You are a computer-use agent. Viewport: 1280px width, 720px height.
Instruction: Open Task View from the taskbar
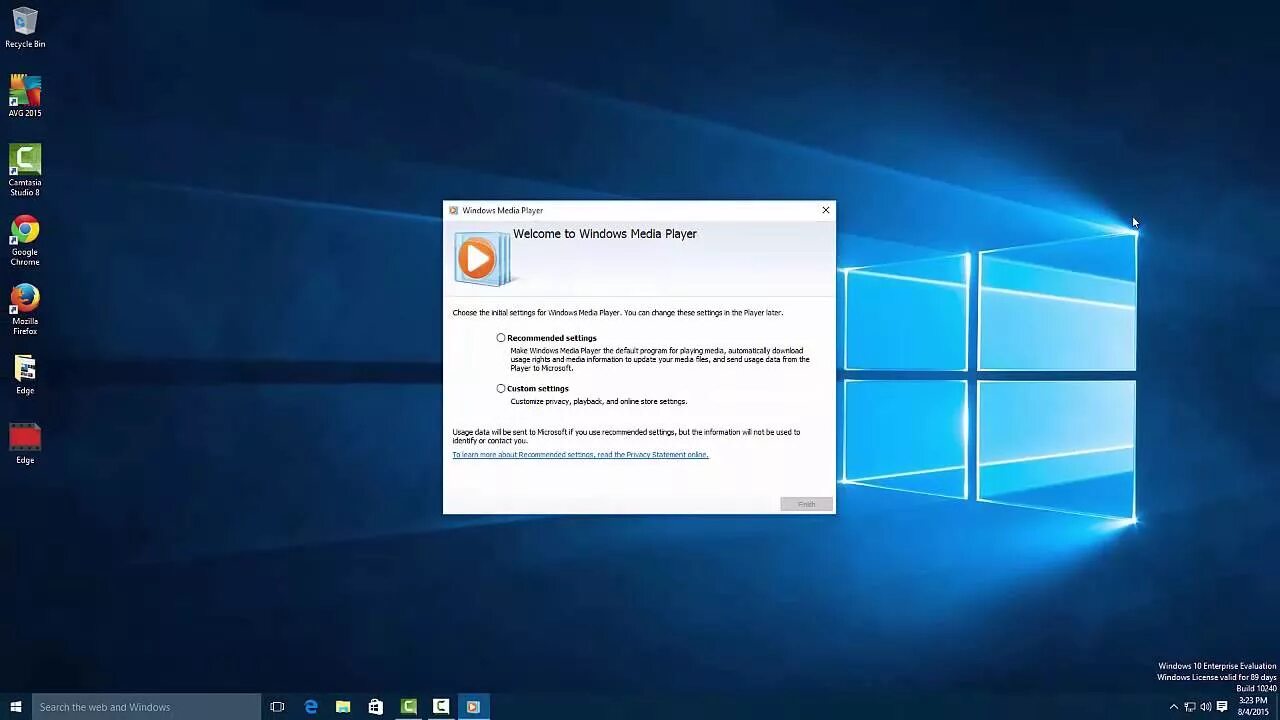point(277,707)
